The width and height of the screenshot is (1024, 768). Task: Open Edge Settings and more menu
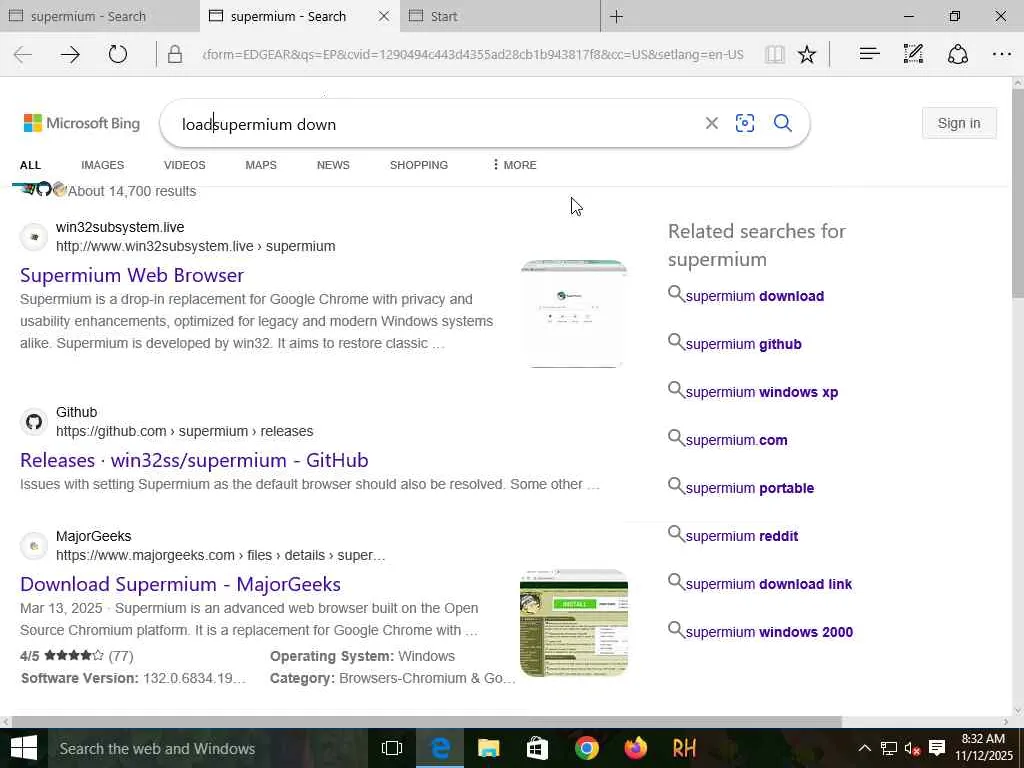click(x=1002, y=54)
